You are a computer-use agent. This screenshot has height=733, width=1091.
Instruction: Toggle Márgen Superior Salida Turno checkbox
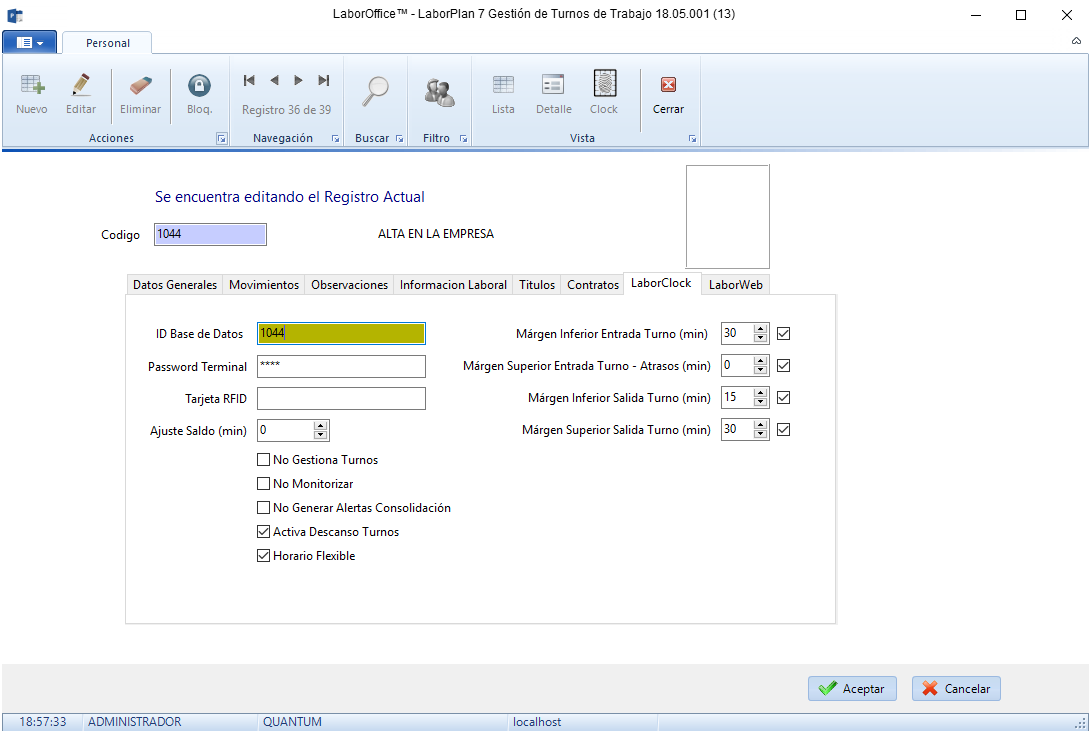(x=783, y=429)
